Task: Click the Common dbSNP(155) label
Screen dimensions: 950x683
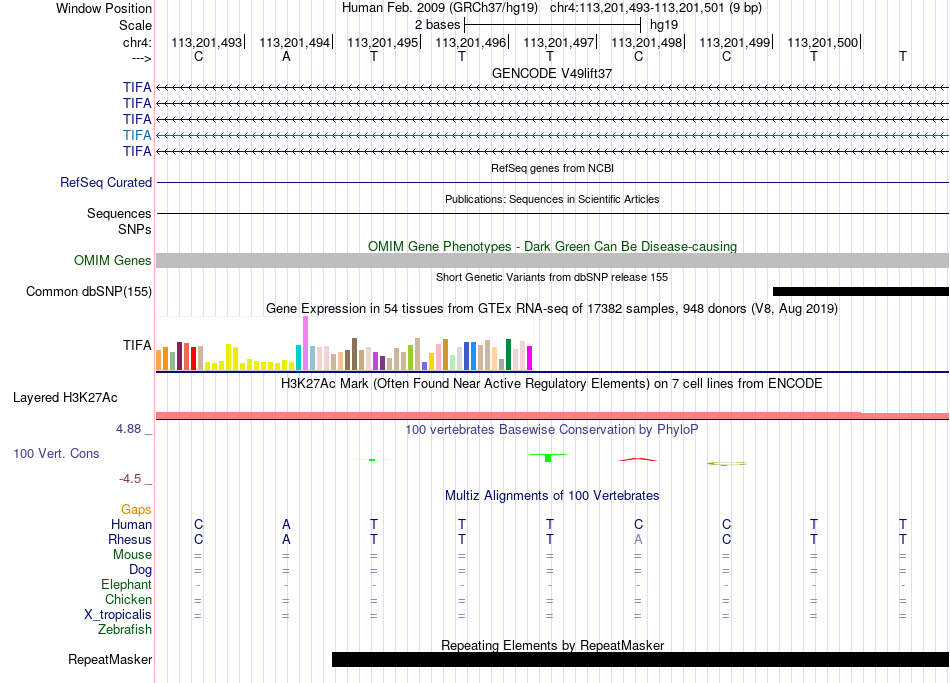Action: coord(89,292)
